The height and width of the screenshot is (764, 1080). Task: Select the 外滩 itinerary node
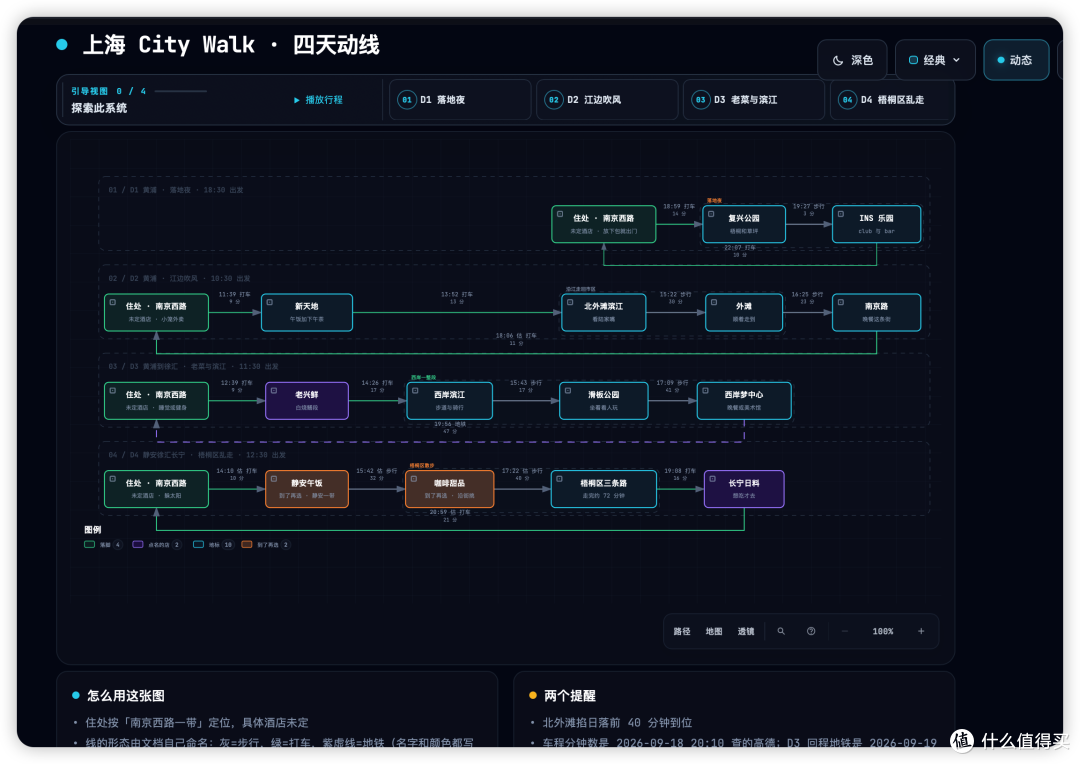(744, 312)
